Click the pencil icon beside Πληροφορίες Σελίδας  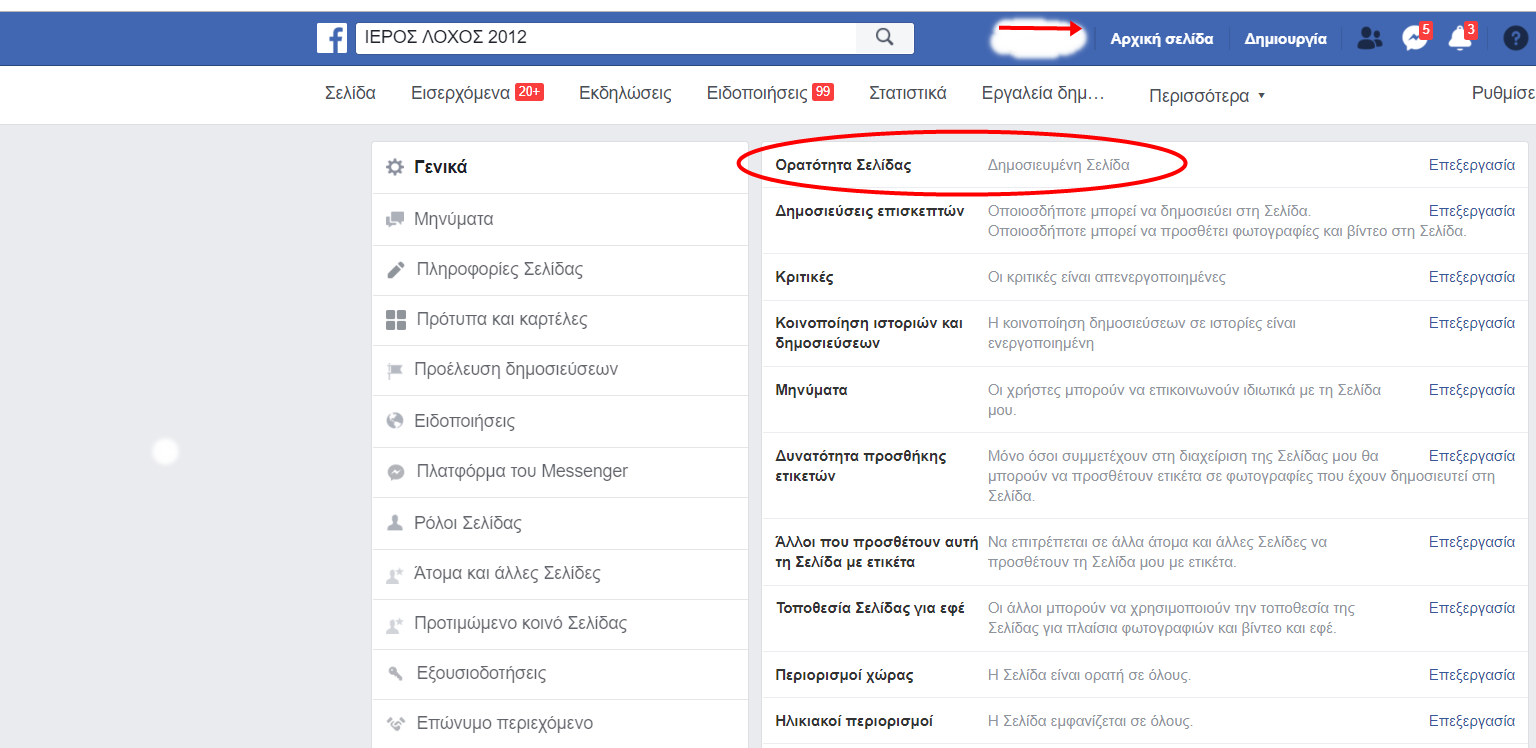[x=396, y=270]
